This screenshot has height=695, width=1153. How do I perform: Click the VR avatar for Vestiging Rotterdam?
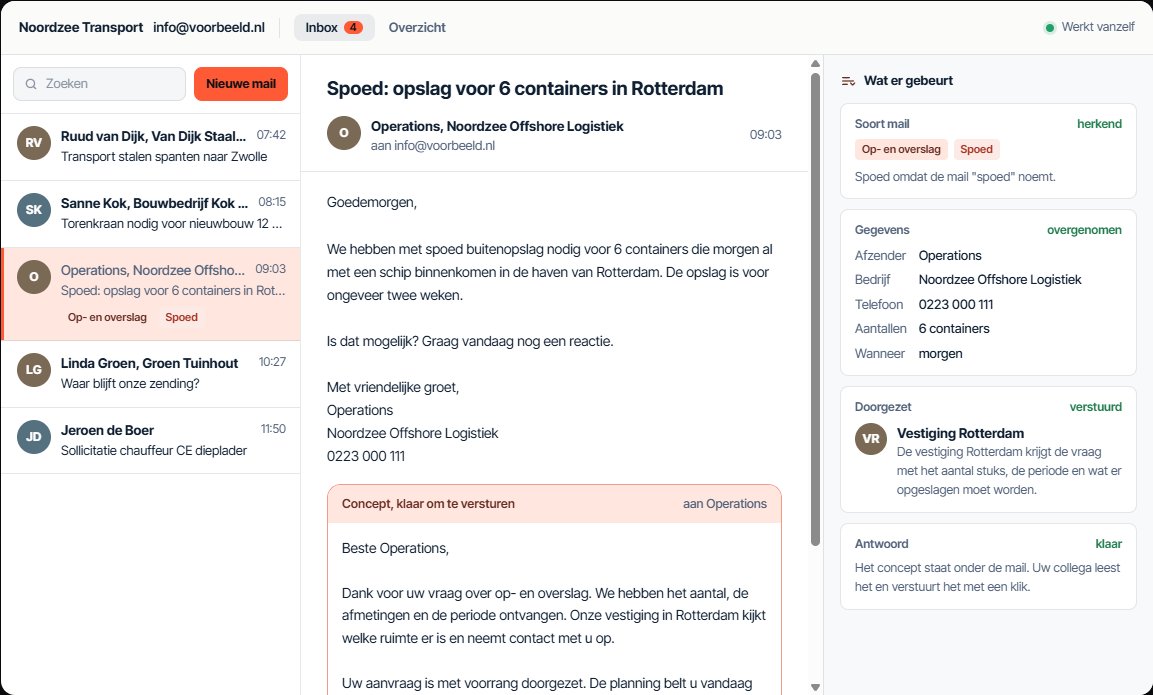pyautogui.click(x=871, y=438)
